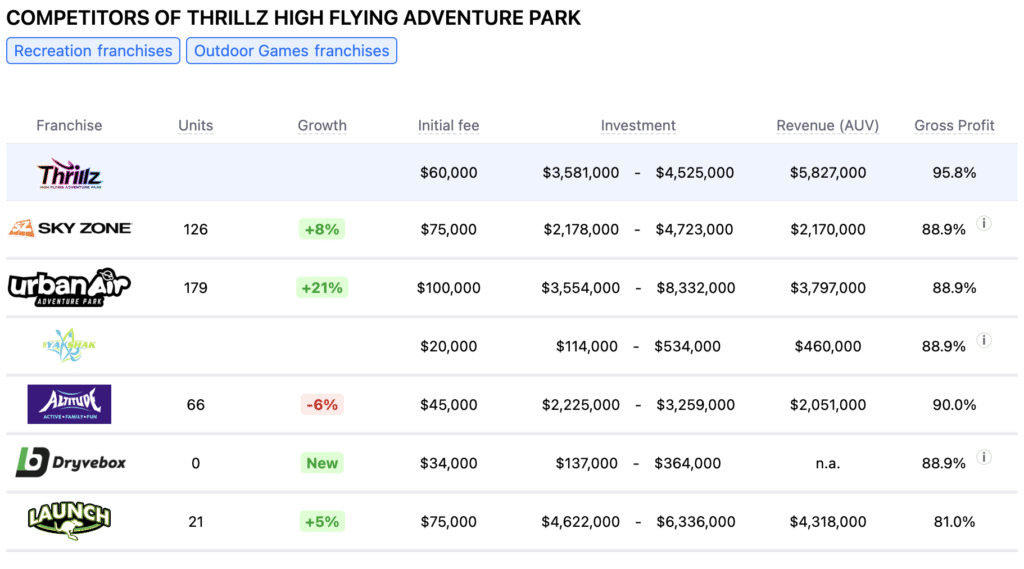Click the Initial fee column header

pyautogui.click(x=449, y=125)
